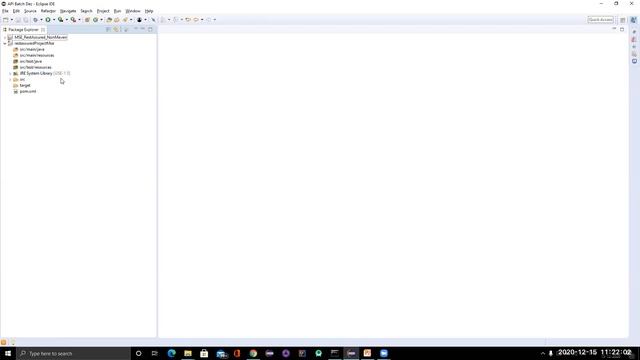640x360 pixels.
Task: Open the Windows Start menu
Action: 8,353
